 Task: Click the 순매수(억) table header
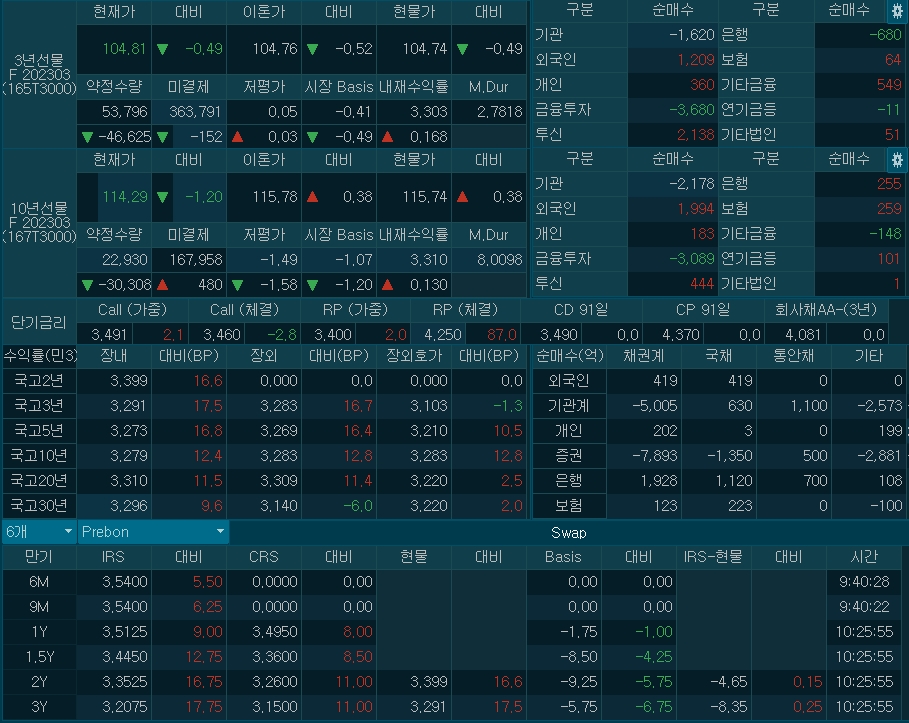(x=567, y=356)
